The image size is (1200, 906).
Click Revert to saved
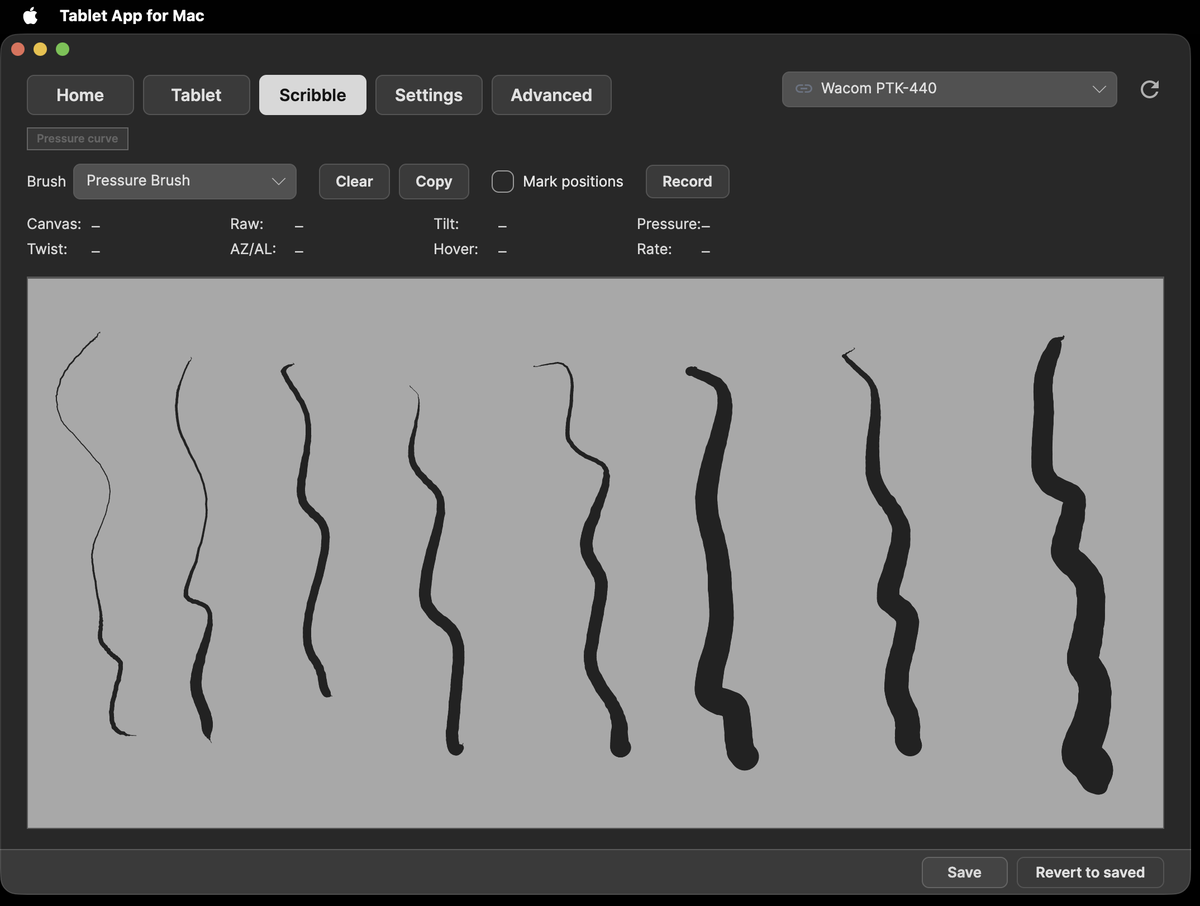(x=1090, y=872)
